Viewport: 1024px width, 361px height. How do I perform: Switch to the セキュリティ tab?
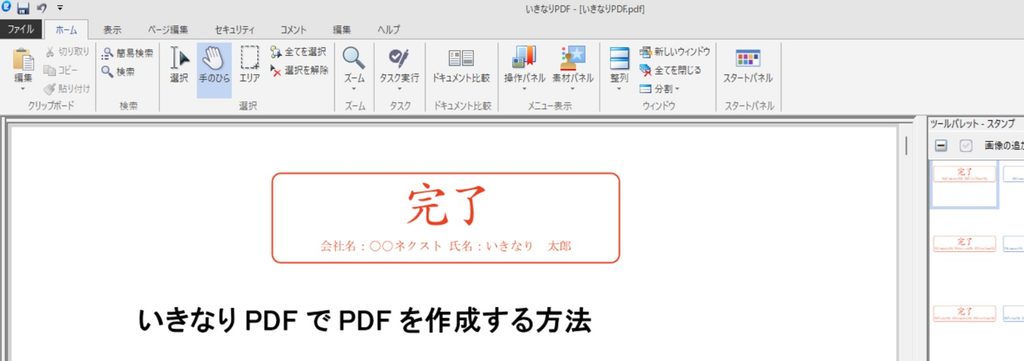234,30
